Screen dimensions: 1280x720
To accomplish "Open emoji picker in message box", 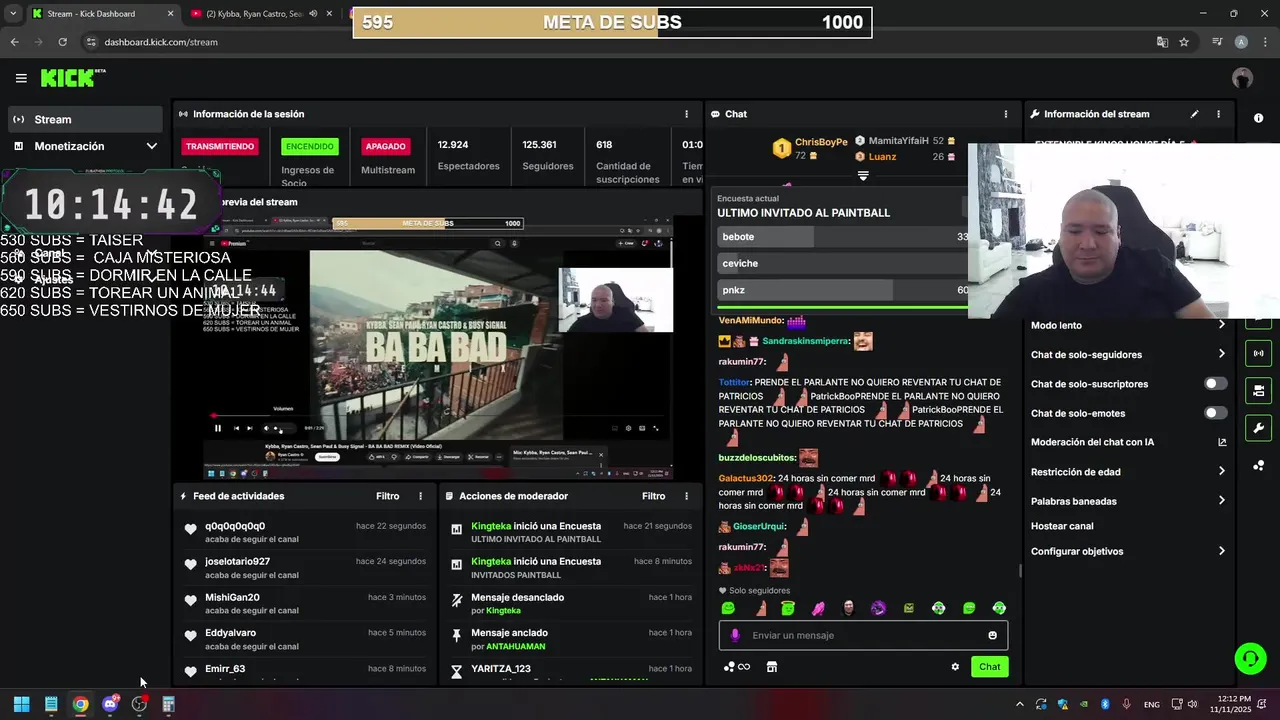I will tap(992, 635).
